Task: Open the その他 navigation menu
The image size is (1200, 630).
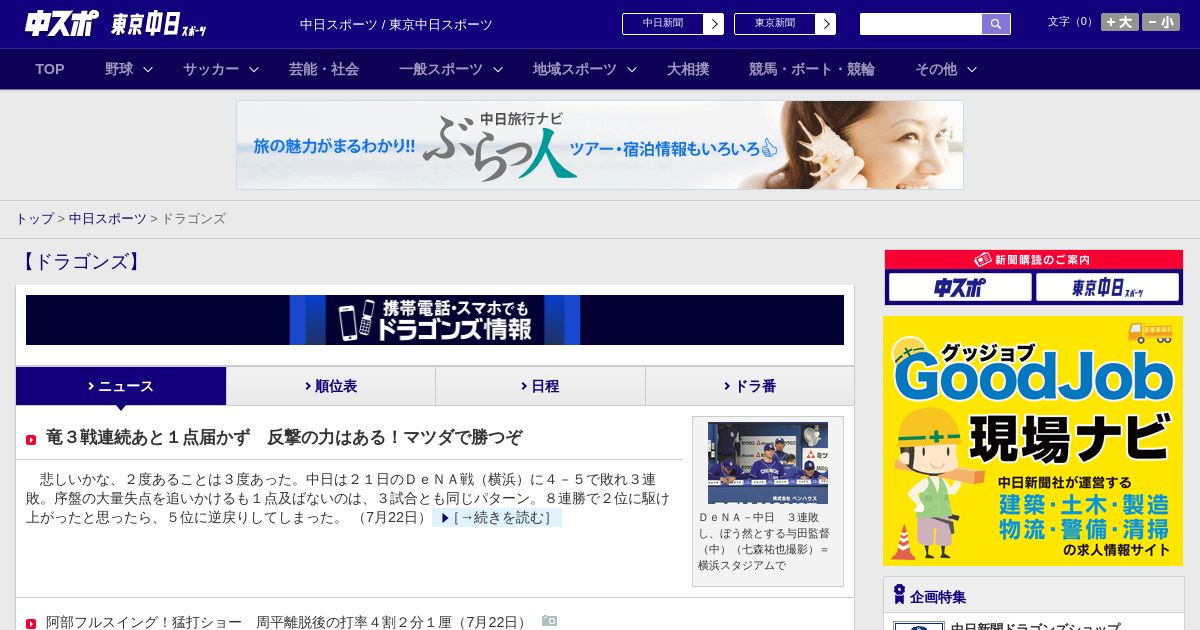Action: (936, 69)
